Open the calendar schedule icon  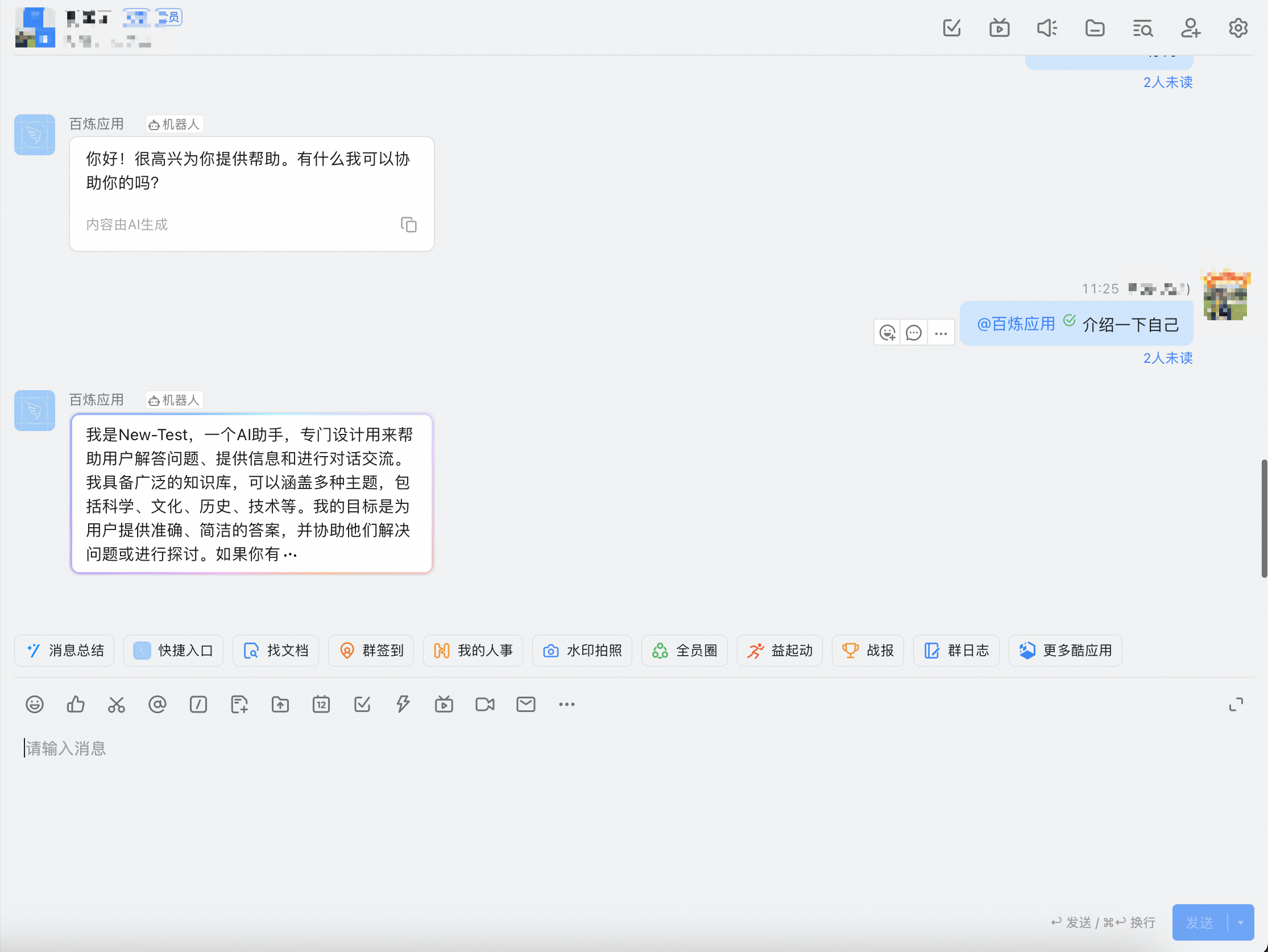[x=321, y=704]
